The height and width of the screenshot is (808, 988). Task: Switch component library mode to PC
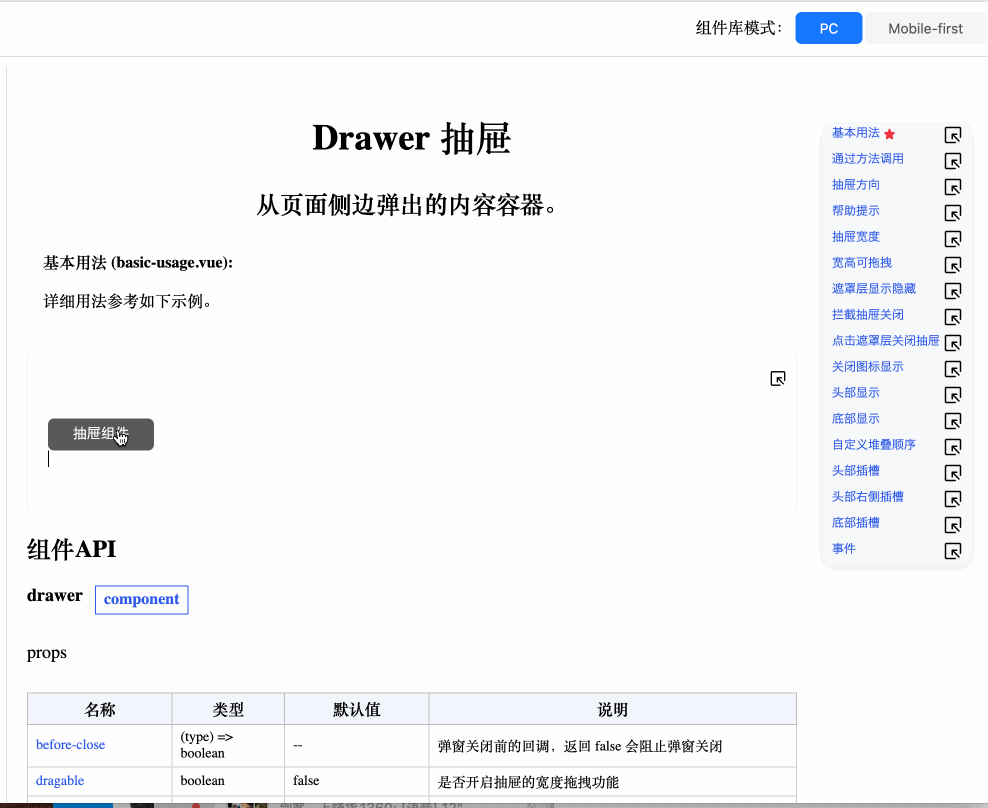click(x=828, y=28)
